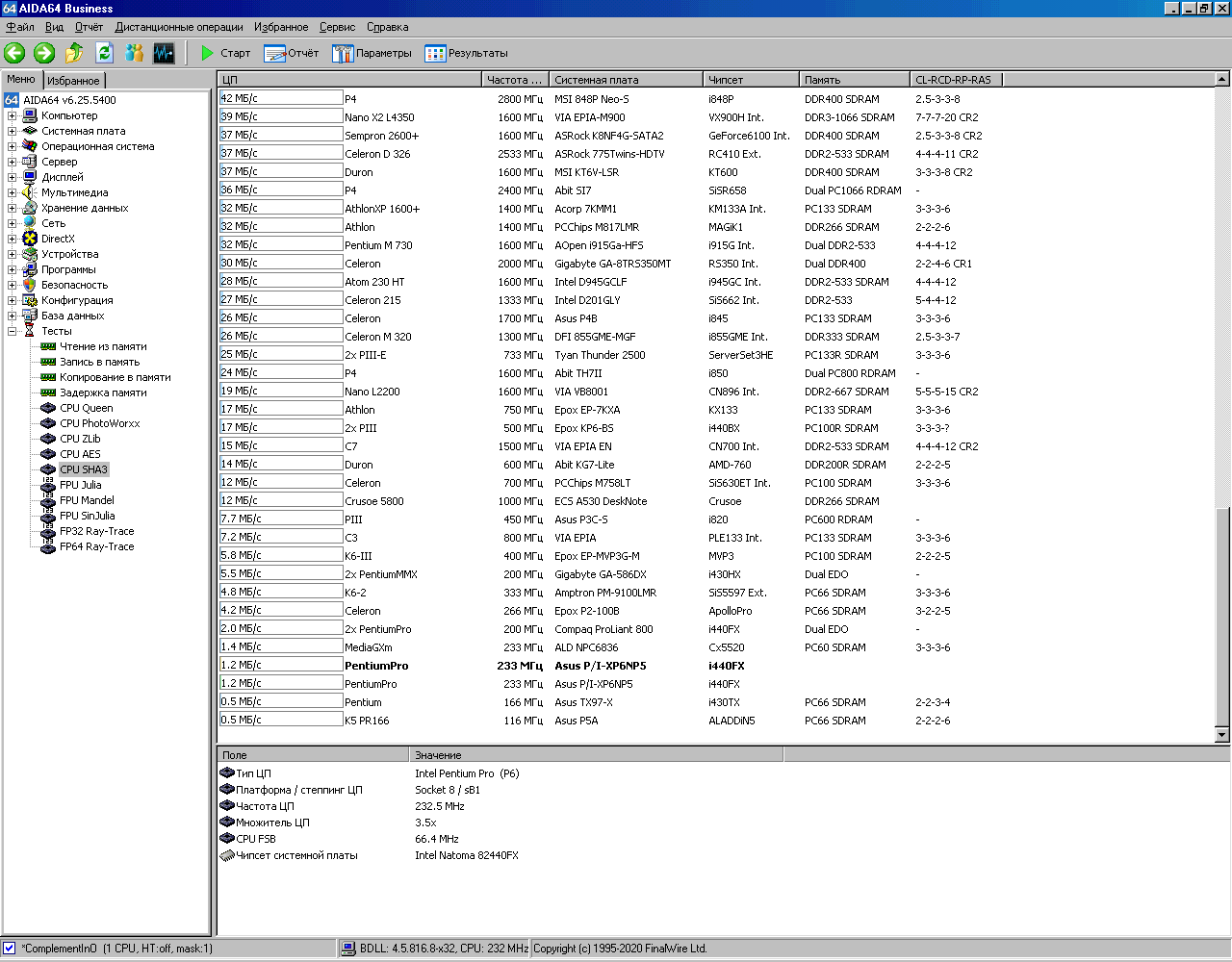Image resolution: width=1232 pixels, height=962 pixels.
Task: Open the Дистанционные операции menu
Action: pyautogui.click(x=179, y=27)
